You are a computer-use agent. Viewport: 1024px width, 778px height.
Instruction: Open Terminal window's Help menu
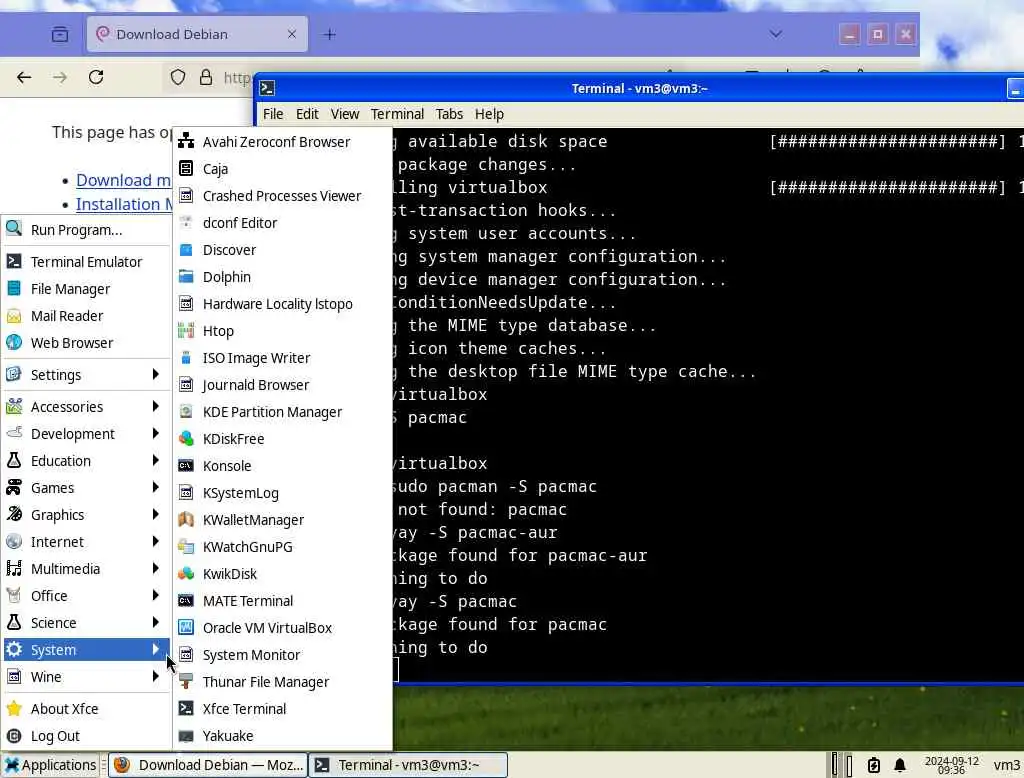tap(489, 114)
